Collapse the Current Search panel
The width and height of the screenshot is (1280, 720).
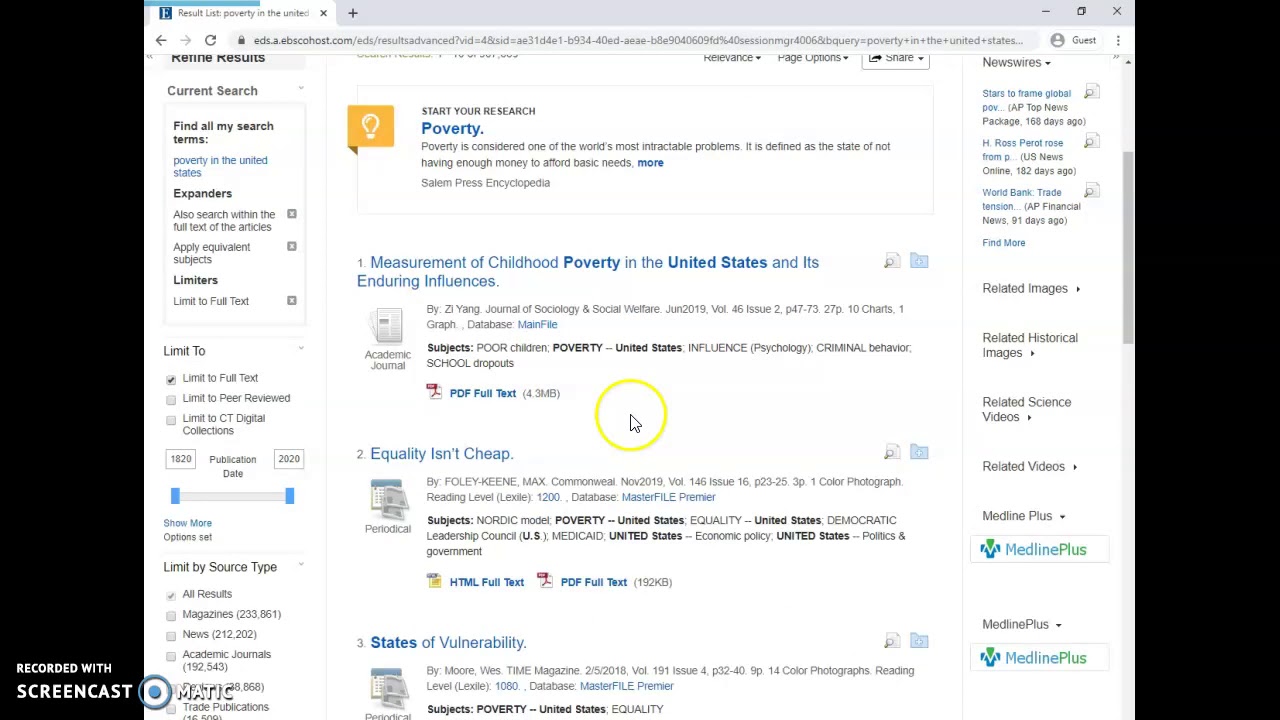[x=300, y=90]
